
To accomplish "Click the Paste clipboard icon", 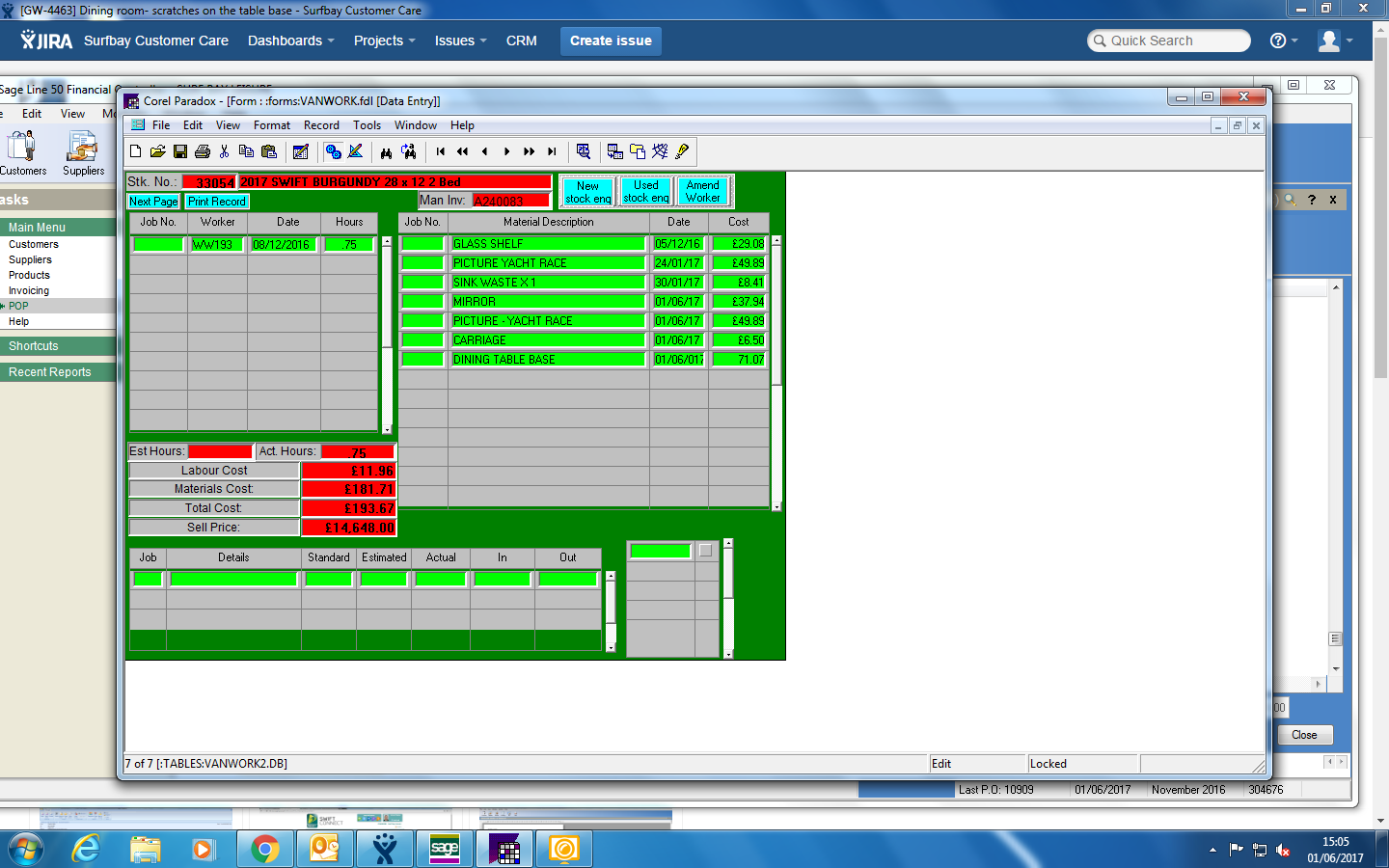I will (x=269, y=151).
